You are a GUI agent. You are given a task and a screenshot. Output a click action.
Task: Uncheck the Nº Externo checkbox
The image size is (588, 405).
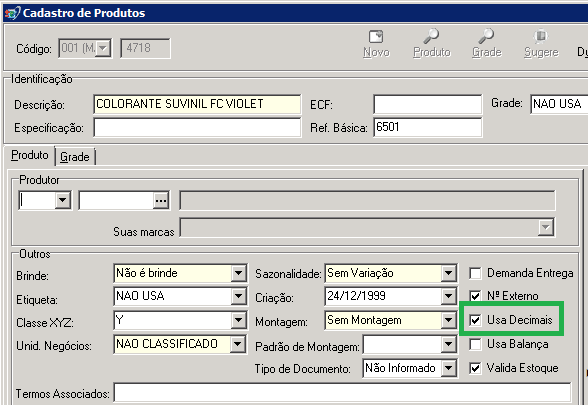(475, 296)
